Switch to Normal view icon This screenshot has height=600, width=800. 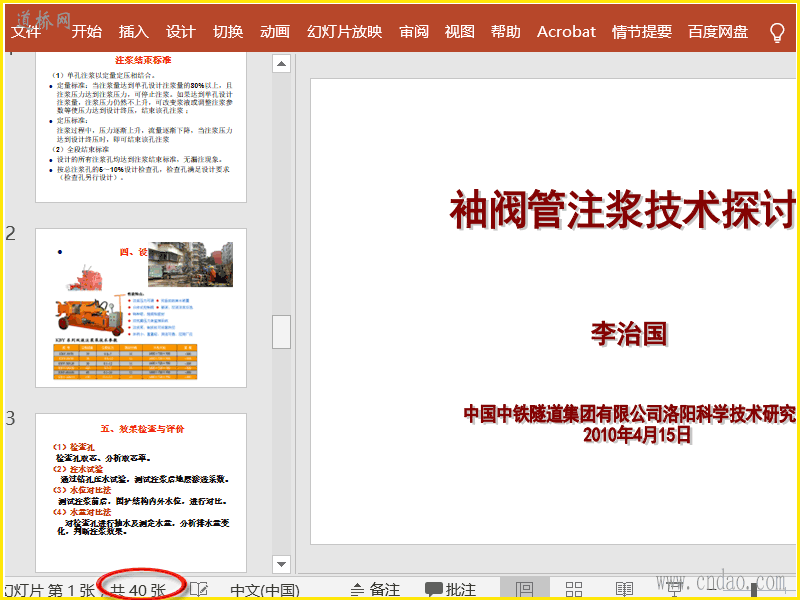coord(524,590)
